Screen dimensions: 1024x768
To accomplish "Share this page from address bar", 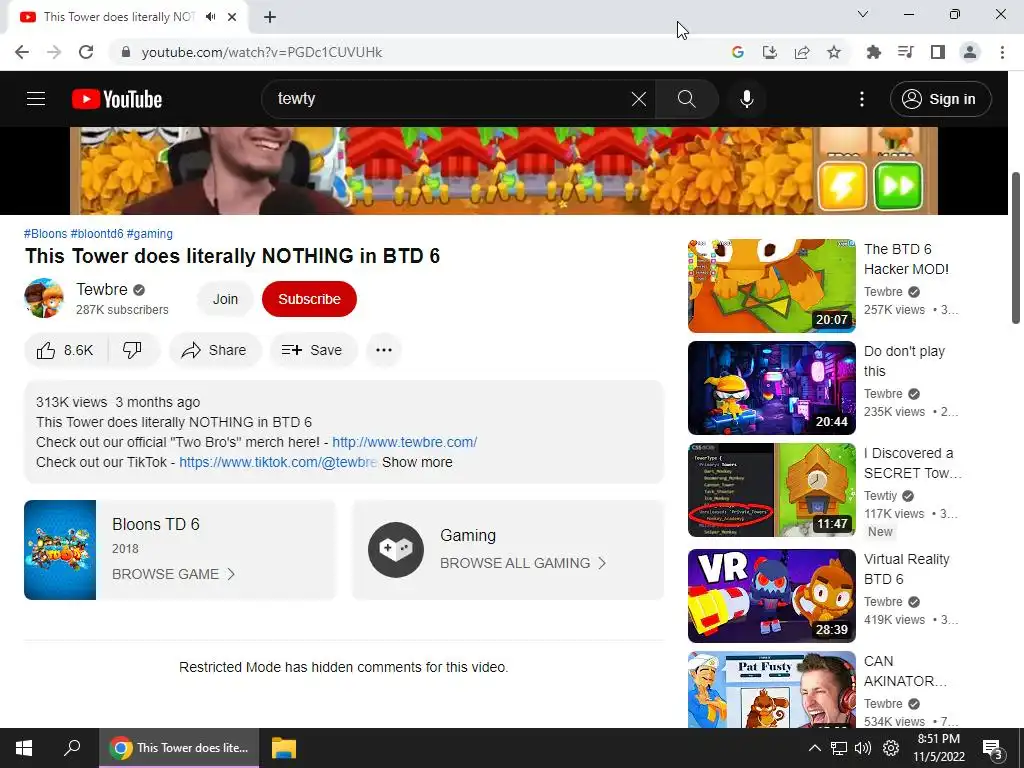I will point(802,52).
